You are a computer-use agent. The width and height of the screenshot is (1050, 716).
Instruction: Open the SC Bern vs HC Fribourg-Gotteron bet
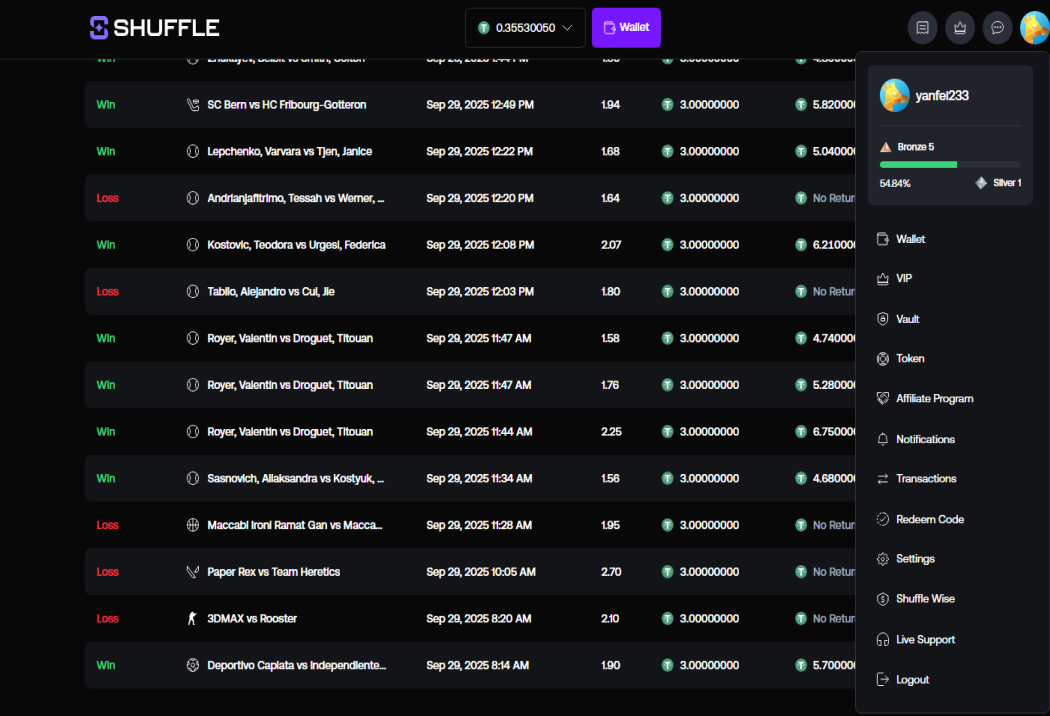[x=286, y=105]
